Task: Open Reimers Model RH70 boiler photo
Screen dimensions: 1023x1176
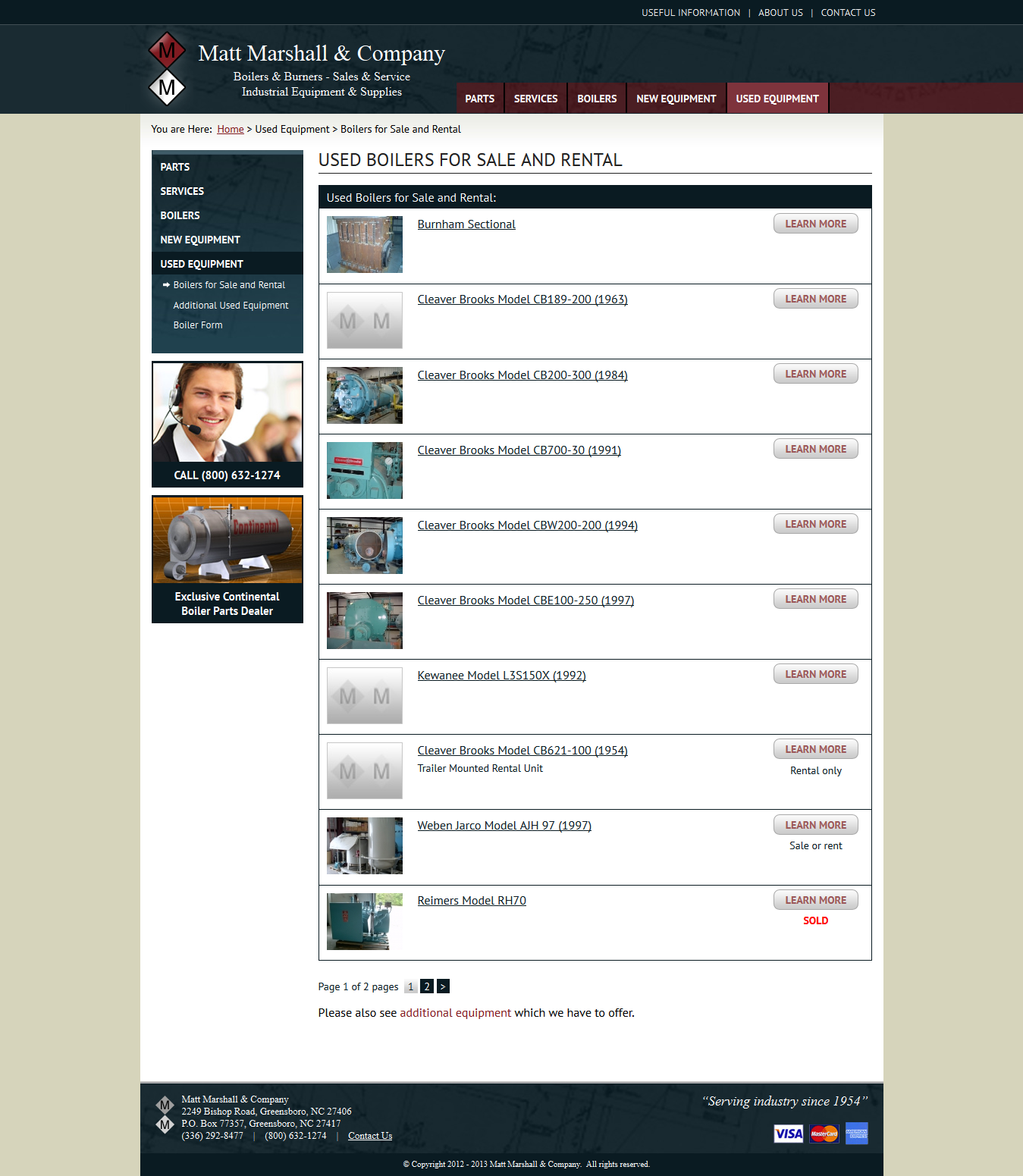Action: point(365,921)
